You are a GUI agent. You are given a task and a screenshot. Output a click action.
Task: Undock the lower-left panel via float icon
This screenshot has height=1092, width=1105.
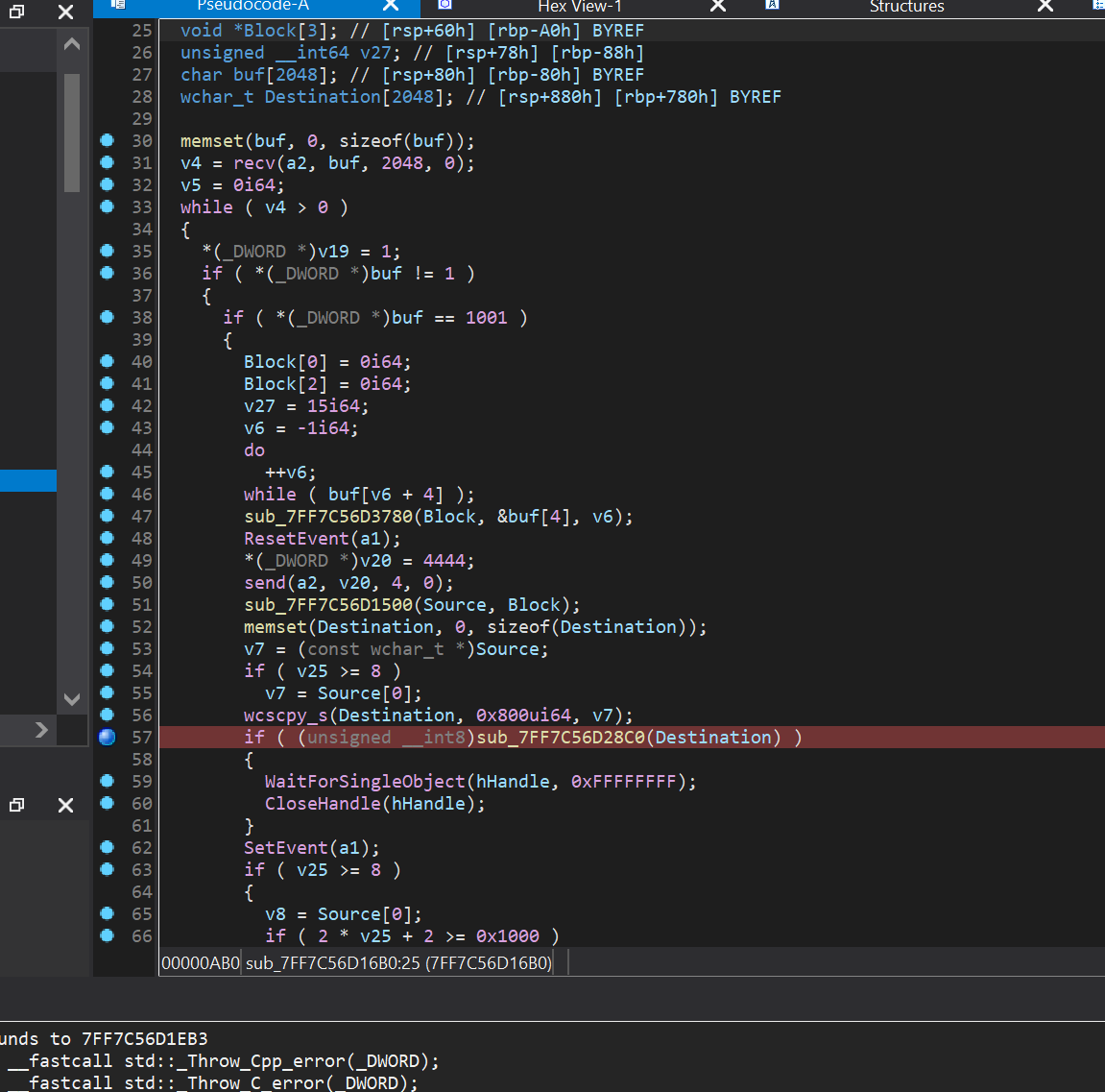[16, 805]
